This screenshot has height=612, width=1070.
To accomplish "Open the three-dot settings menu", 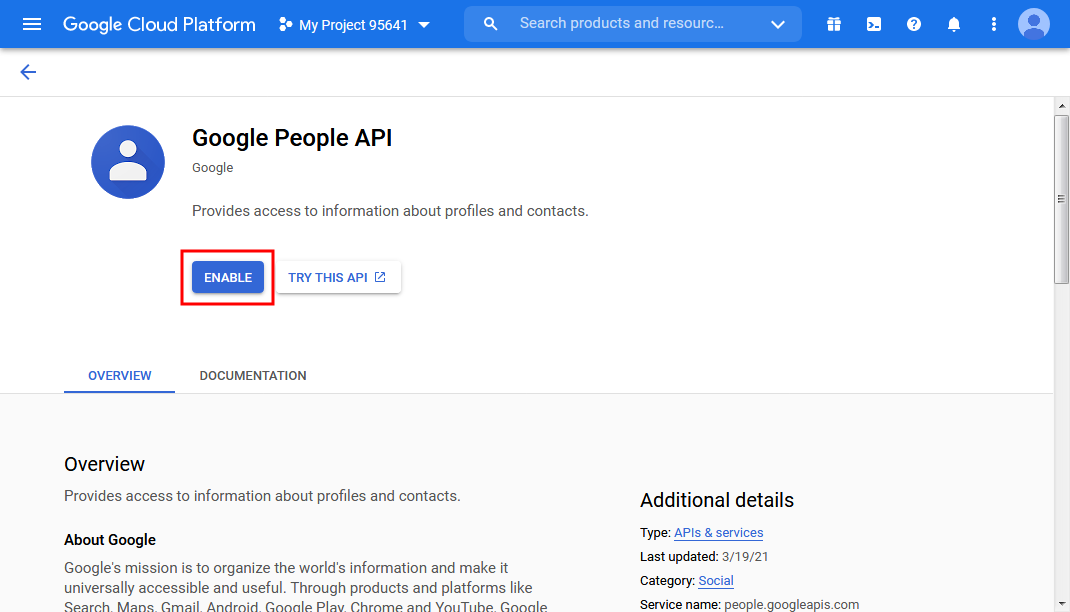I will pos(994,25).
